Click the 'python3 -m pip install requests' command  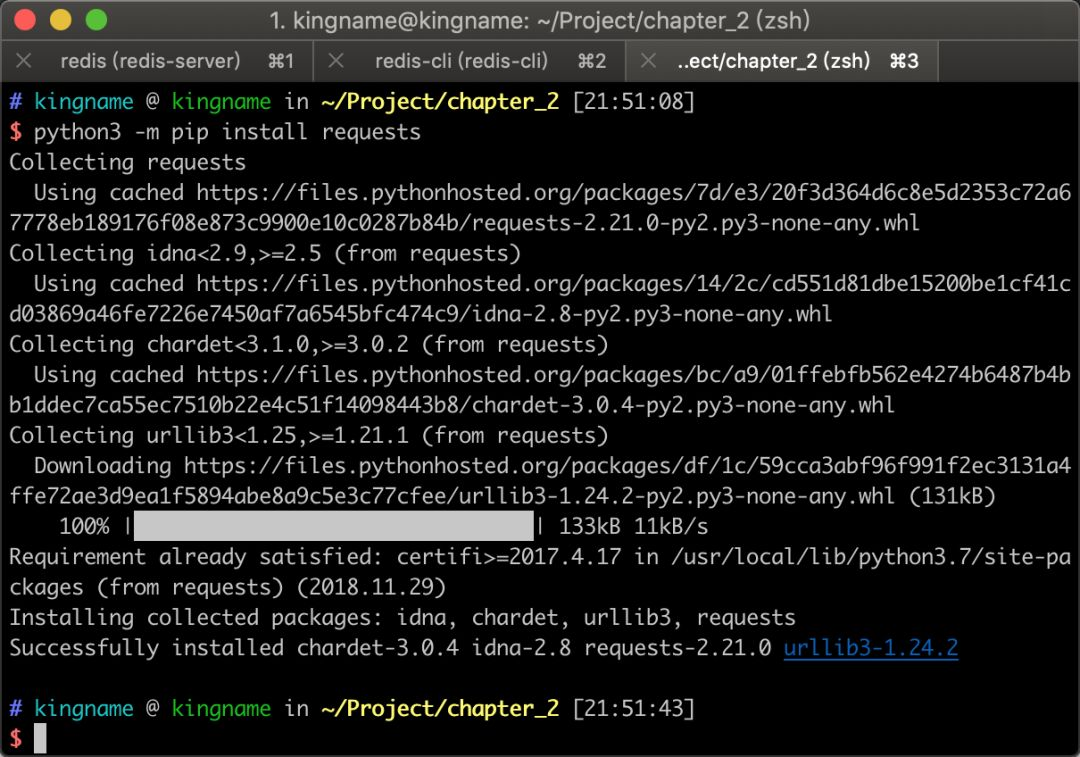pyautogui.click(x=227, y=132)
